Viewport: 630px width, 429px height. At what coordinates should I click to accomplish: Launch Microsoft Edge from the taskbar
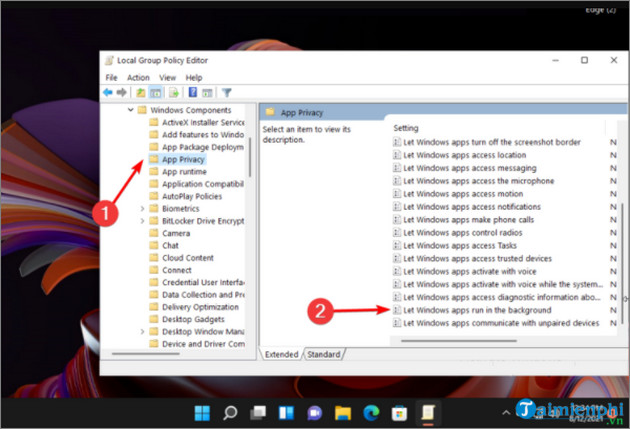[371, 413]
